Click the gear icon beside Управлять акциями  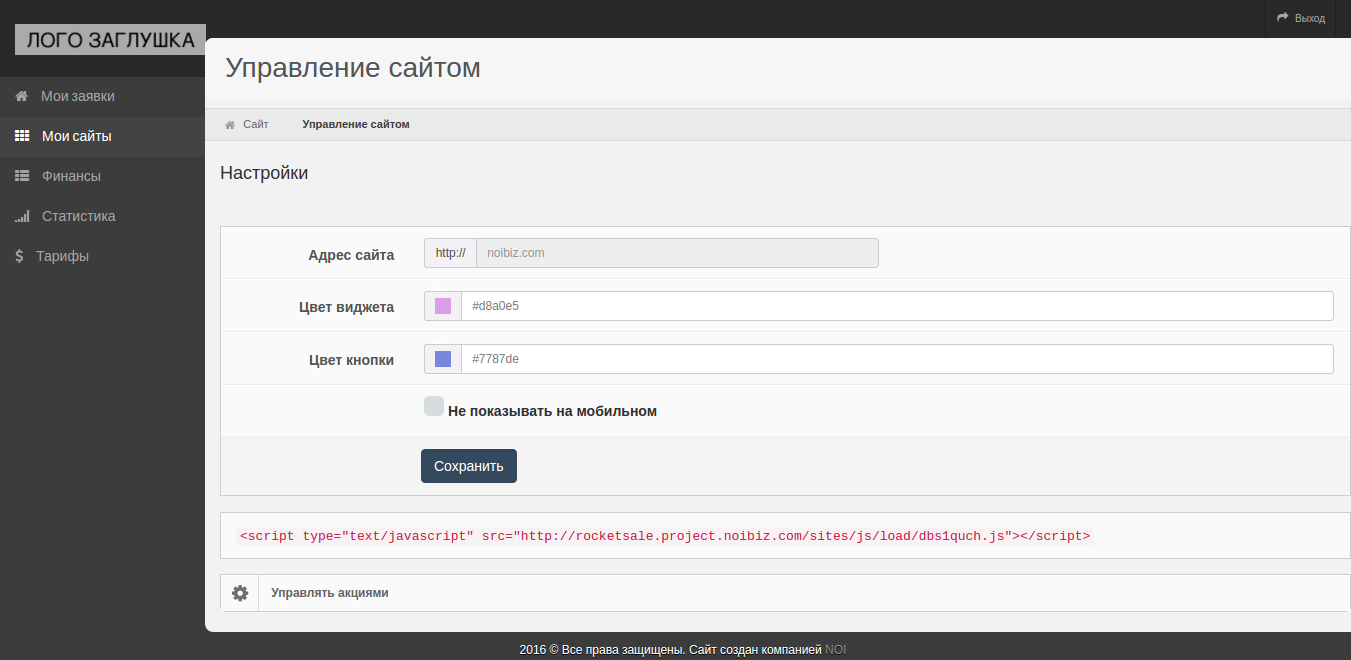pos(240,593)
